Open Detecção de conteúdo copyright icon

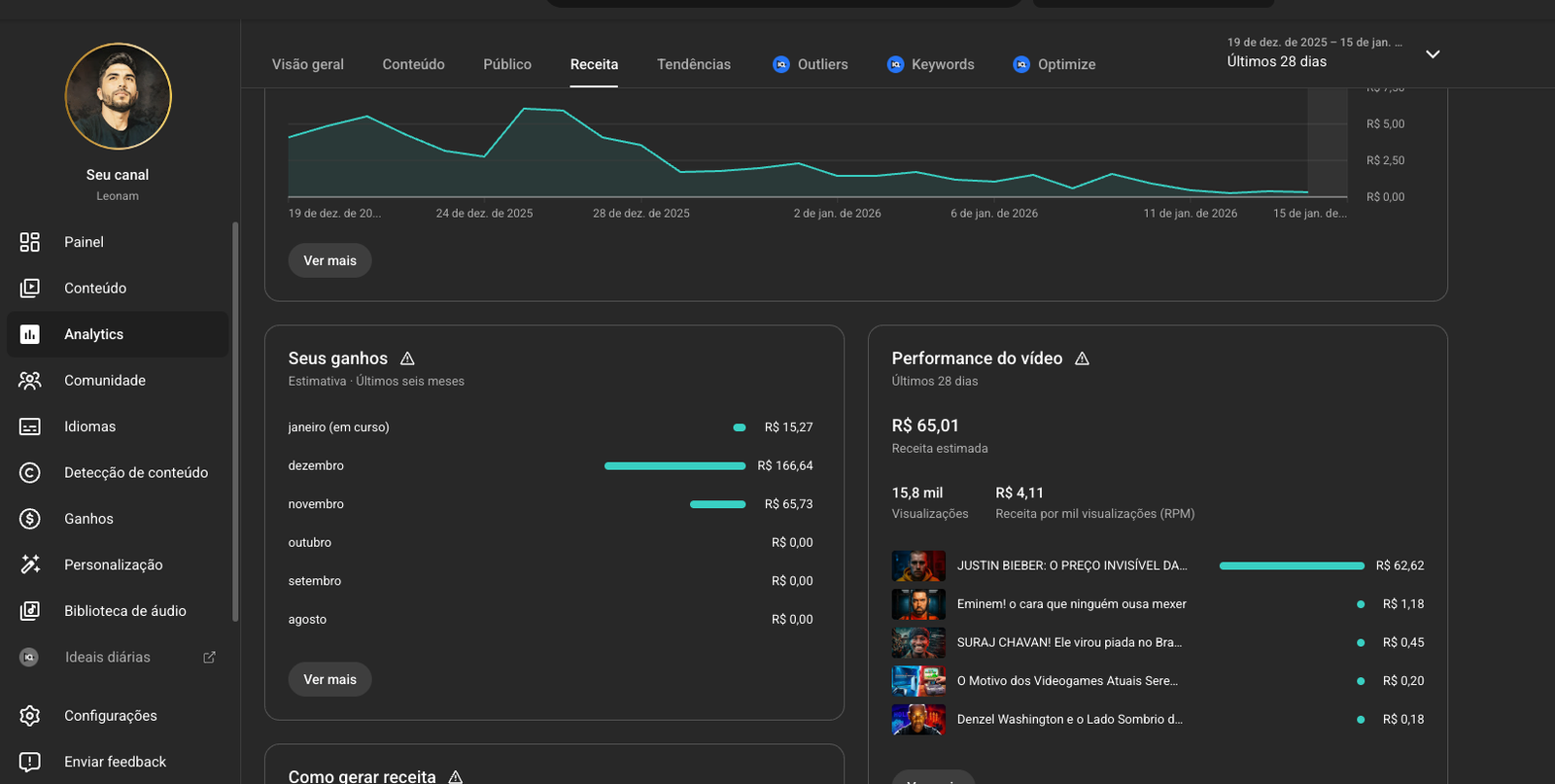tap(30, 473)
